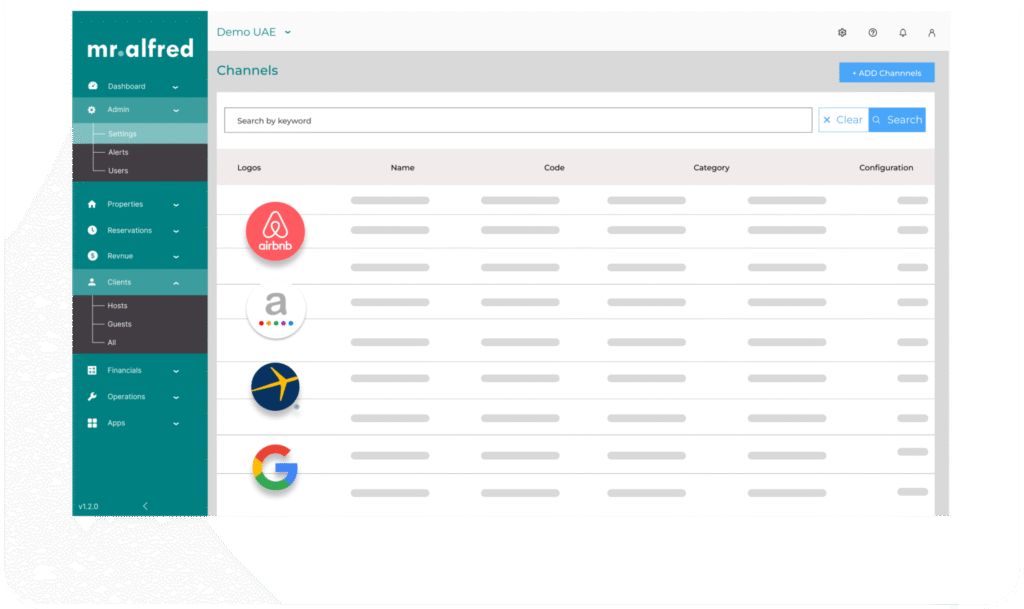Screen dimensions: 1024x609
Task: Open the help question mark icon
Action: [x=872, y=33]
